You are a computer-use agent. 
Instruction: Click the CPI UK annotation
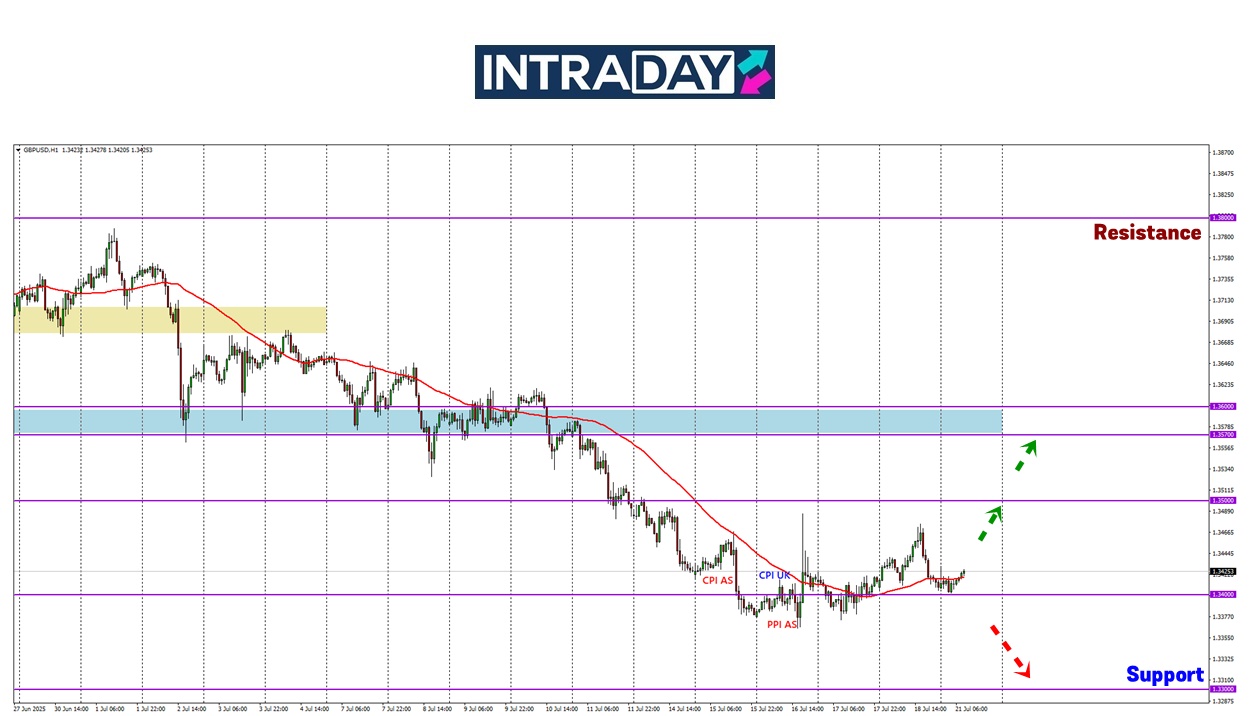point(776,575)
